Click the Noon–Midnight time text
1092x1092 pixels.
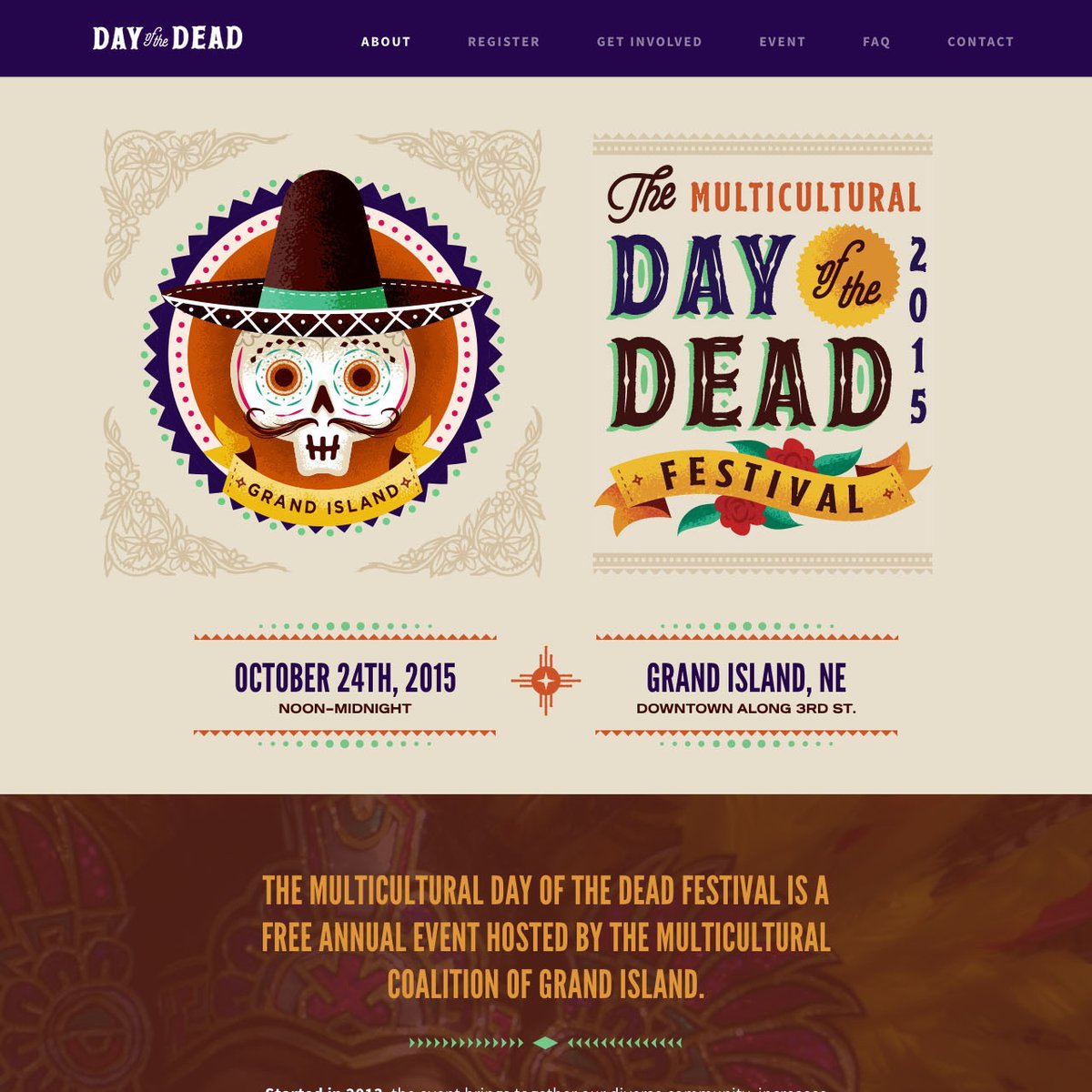345,709
